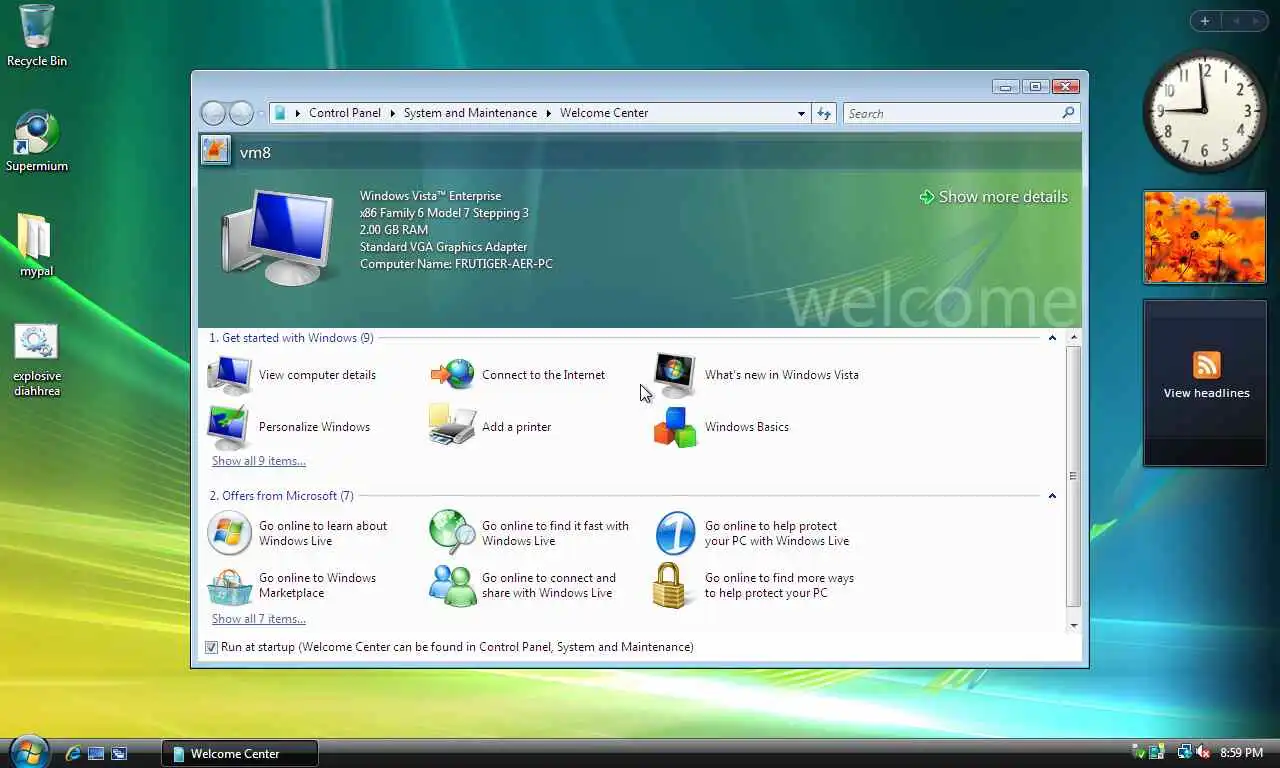The height and width of the screenshot is (768, 1280).
Task: Click the green arrow beside Show more details
Action: [927, 197]
